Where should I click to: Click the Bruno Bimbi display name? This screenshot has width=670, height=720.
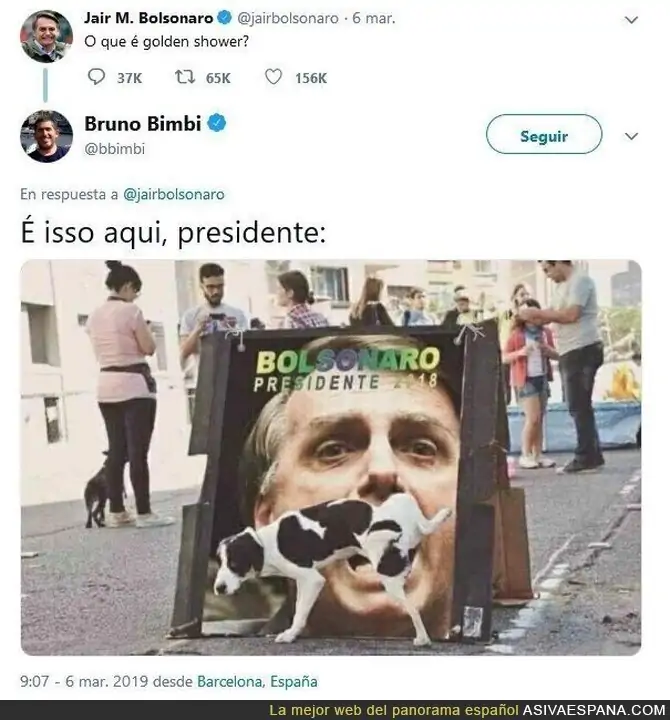point(143,124)
